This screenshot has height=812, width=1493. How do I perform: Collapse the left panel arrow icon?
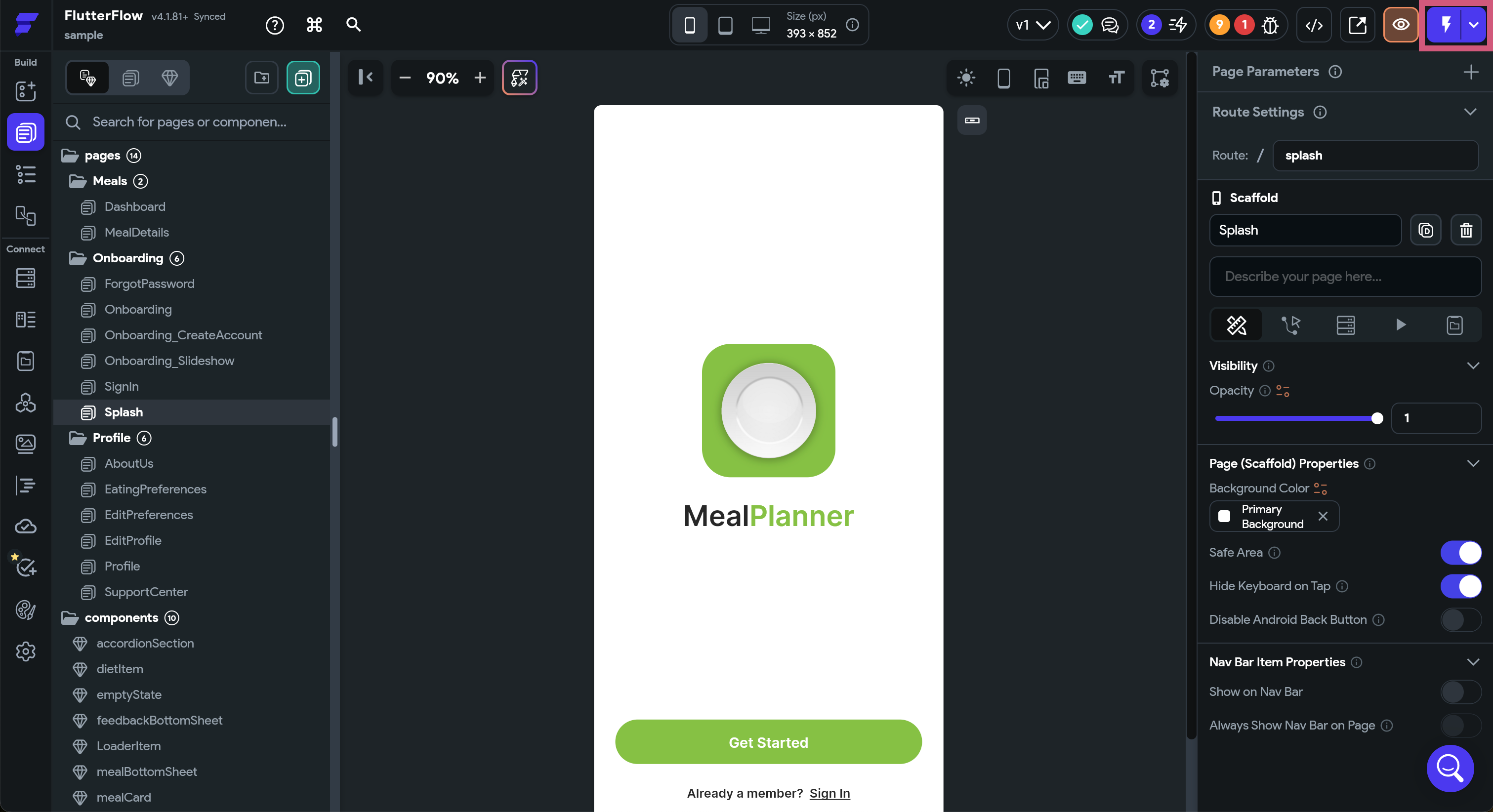(x=366, y=78)
